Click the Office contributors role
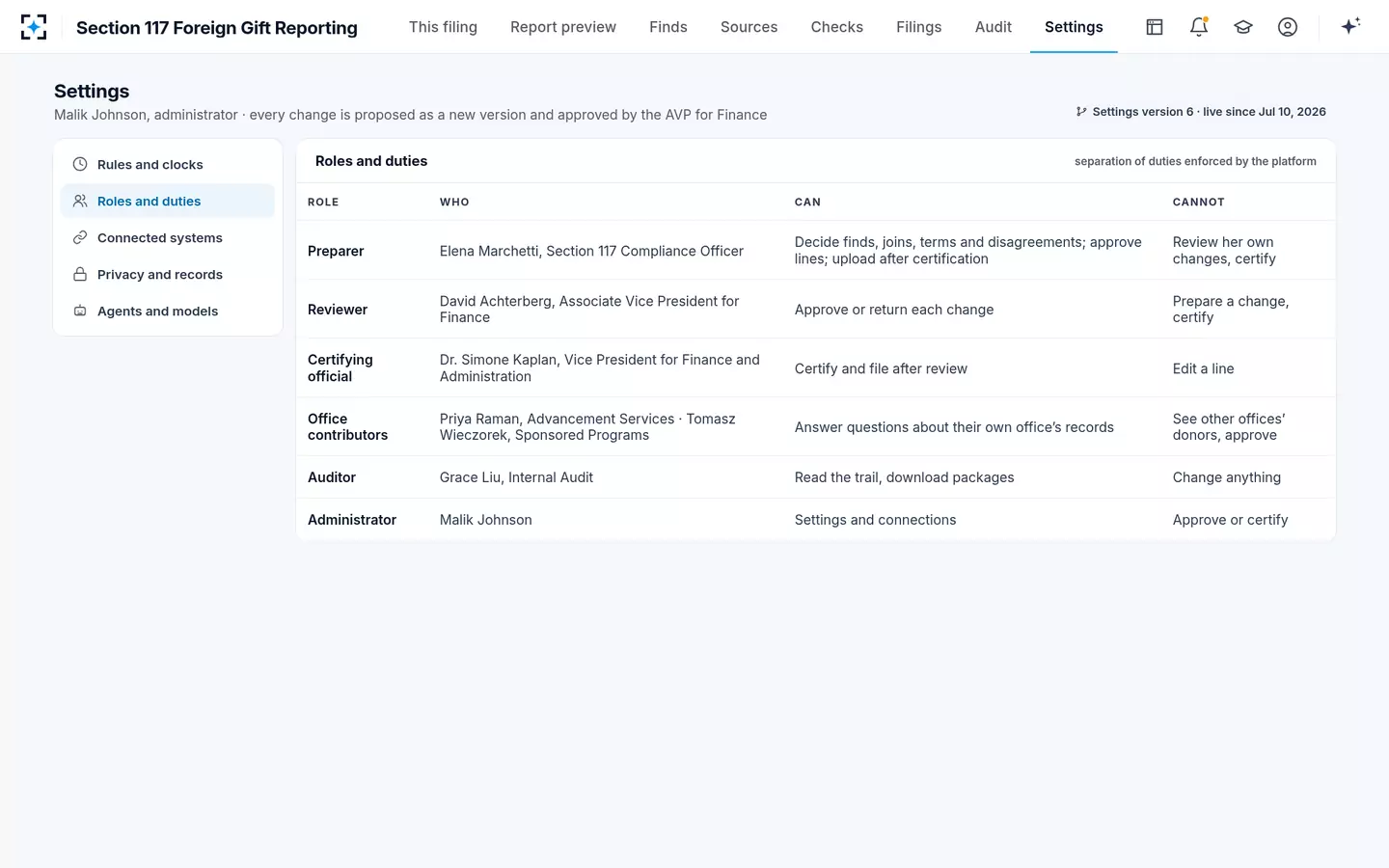 (x=347, y=427)
